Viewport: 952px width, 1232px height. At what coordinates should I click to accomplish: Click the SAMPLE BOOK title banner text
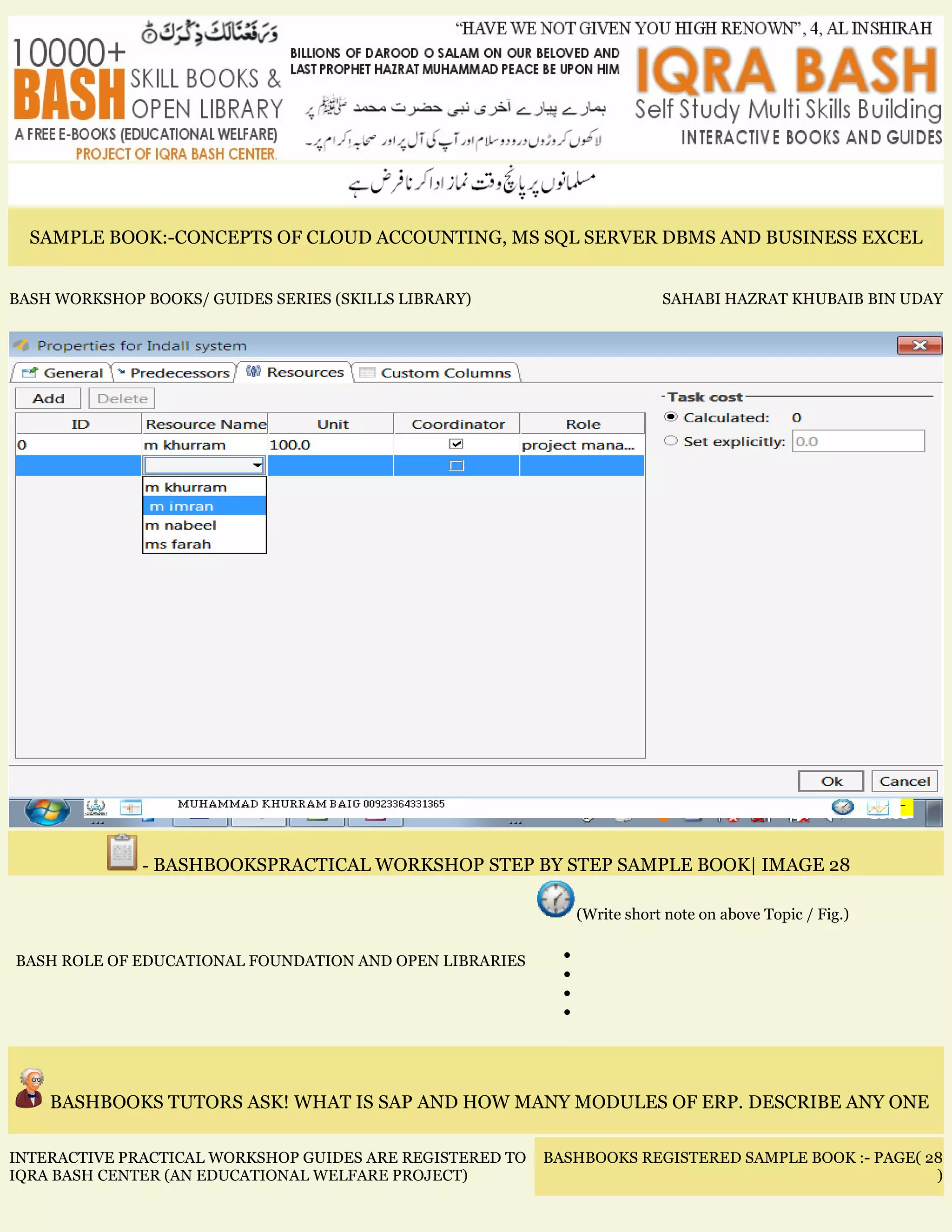pyautogui.click(x=476, y=238)
